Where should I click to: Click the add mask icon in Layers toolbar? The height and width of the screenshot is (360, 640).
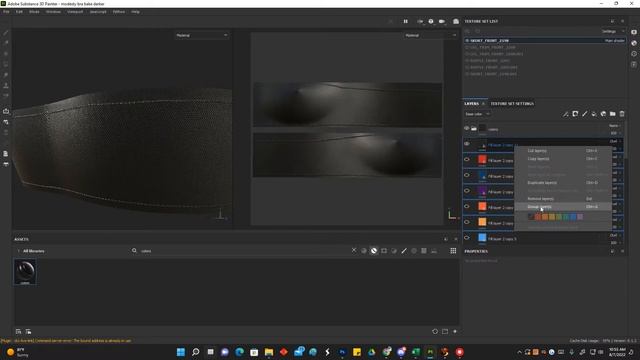[x=575, y=114]
